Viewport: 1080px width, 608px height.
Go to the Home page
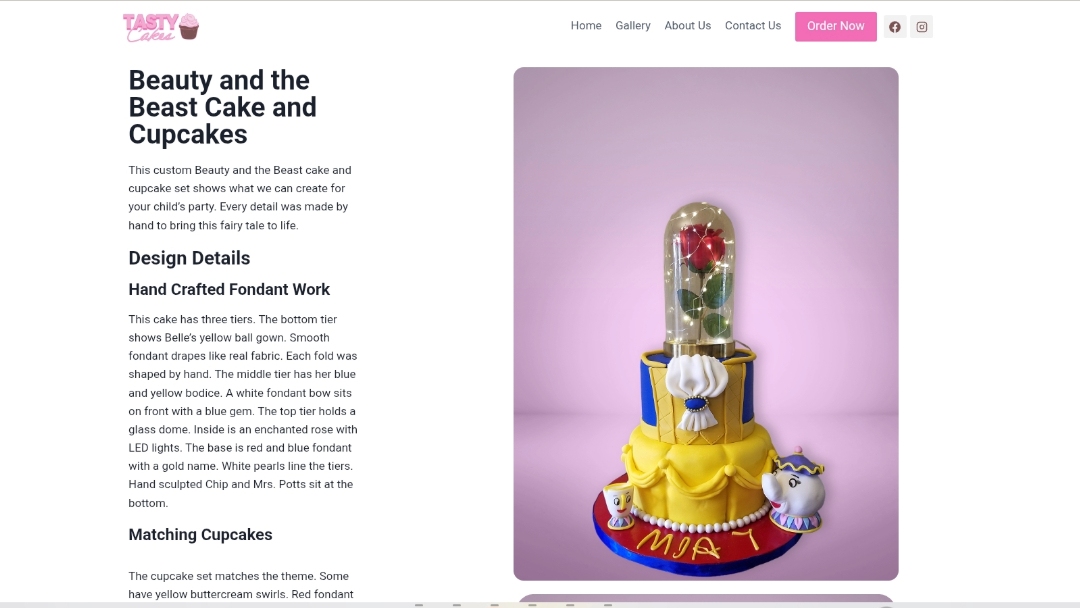(586, 25)
